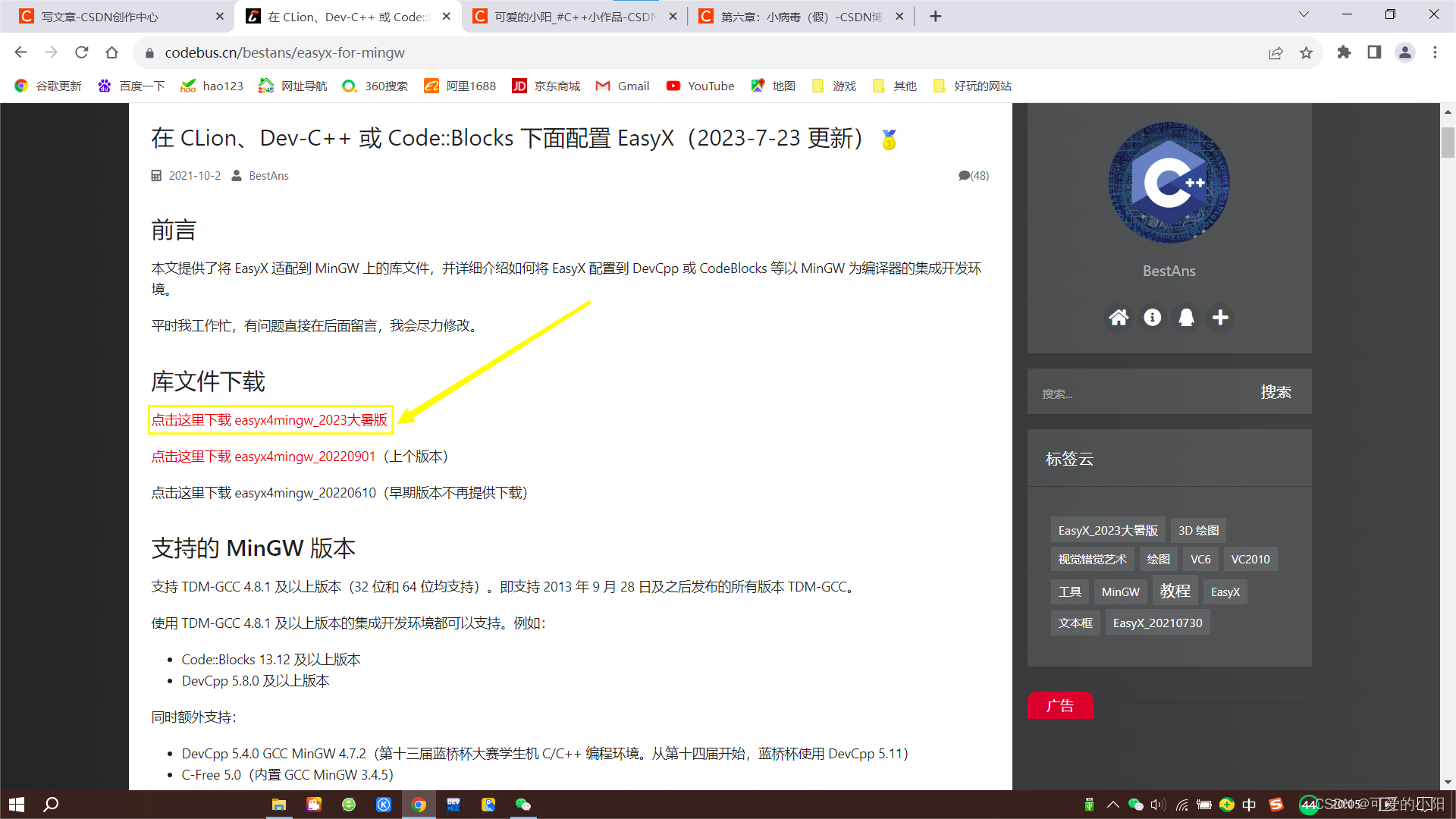Click the bell notification icon in sidebar
This screenshot has height=819, width=1456.
(x=1187, y=318)
